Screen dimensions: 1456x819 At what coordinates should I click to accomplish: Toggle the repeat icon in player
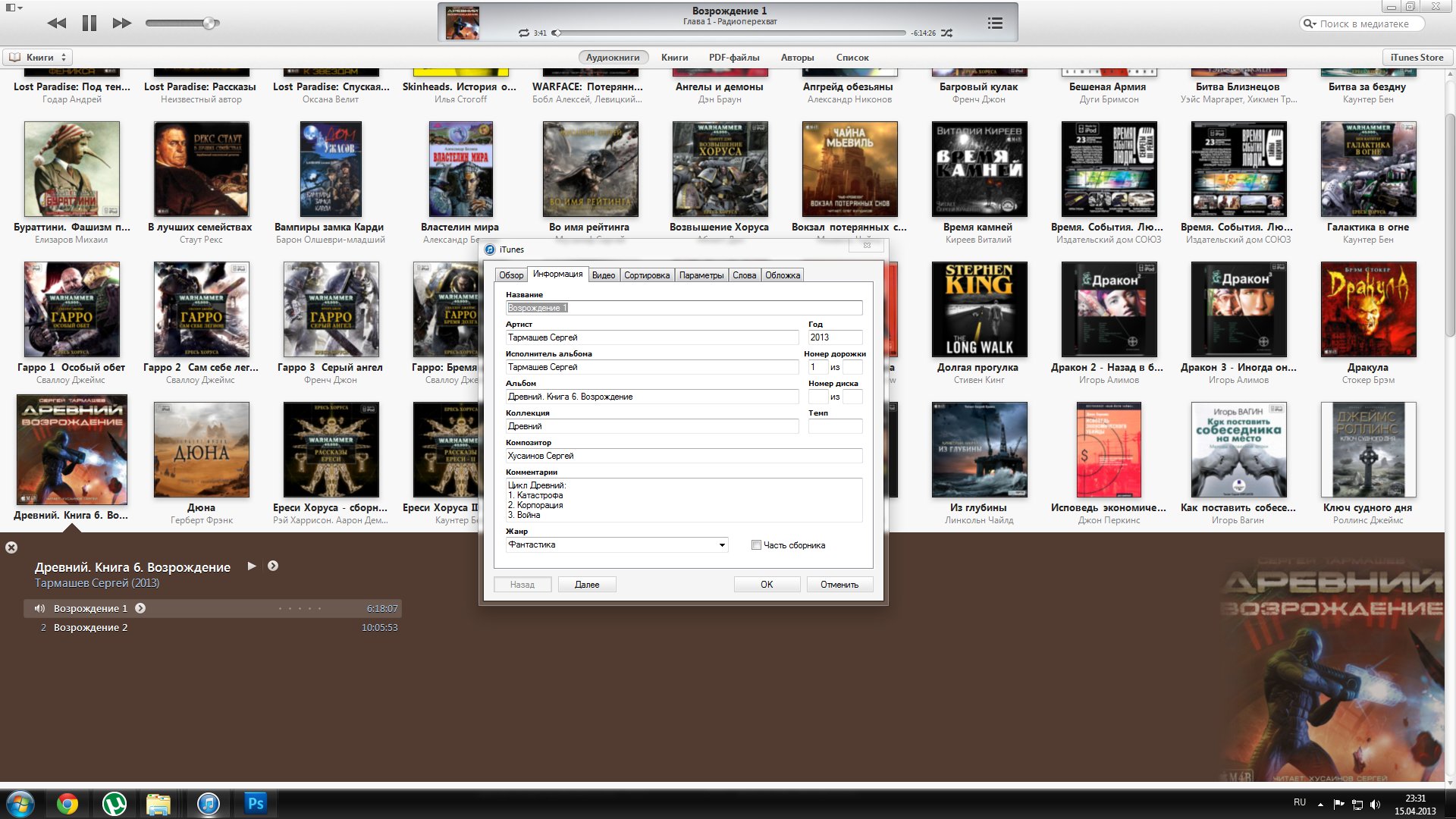coord(523,33)
